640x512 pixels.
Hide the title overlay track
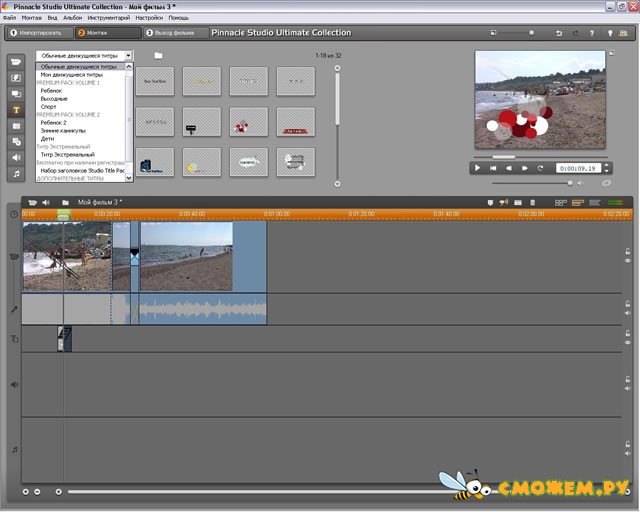pos(627,343)
